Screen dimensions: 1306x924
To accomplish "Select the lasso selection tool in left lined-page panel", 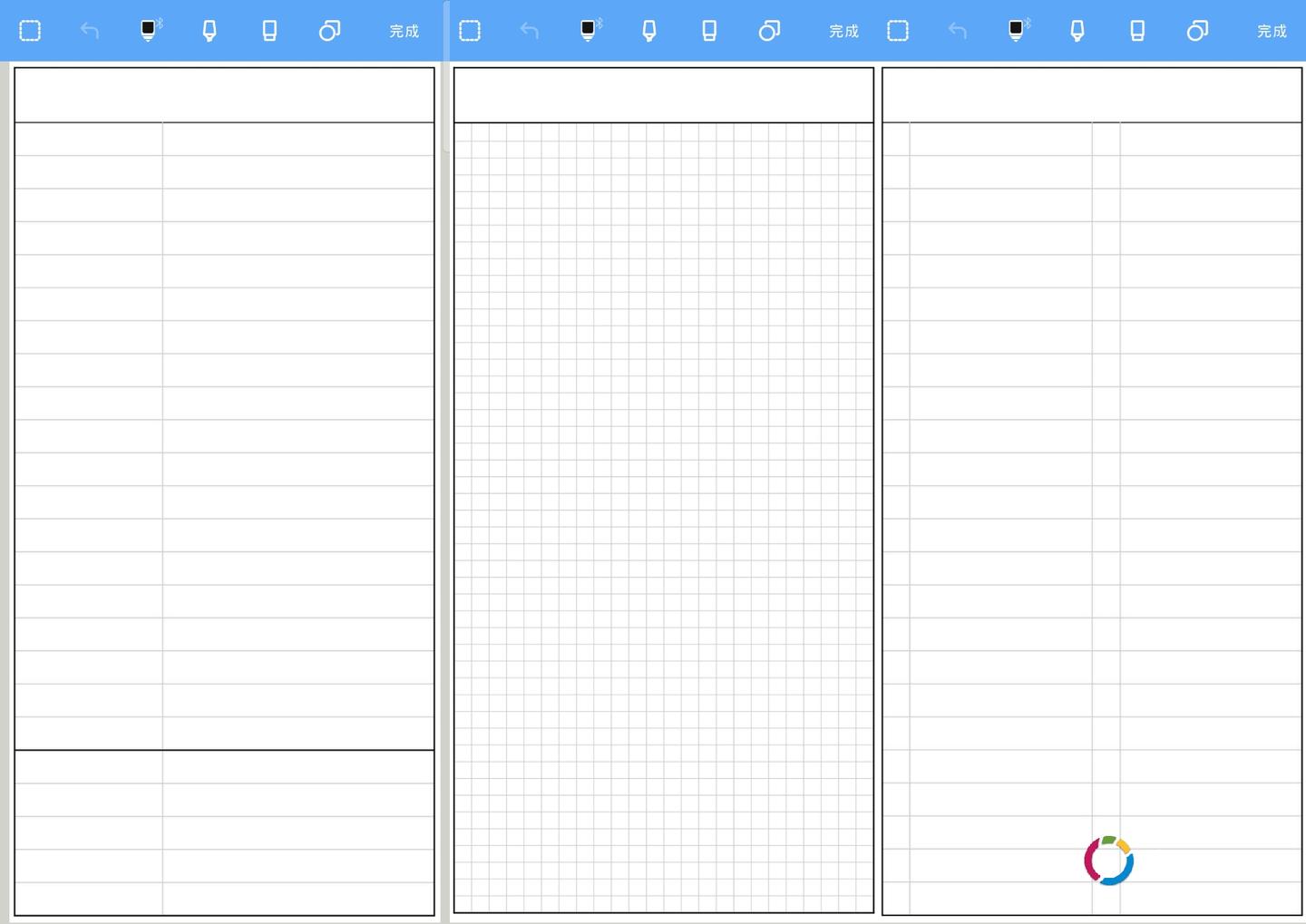I will [30, 31].
